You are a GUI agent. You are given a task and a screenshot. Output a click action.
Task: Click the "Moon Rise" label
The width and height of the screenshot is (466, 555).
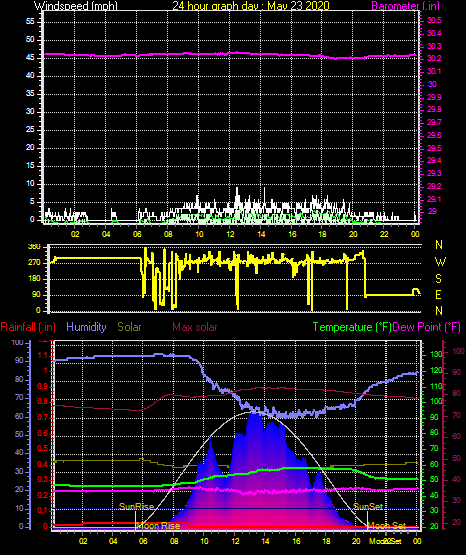coord(158,526)
